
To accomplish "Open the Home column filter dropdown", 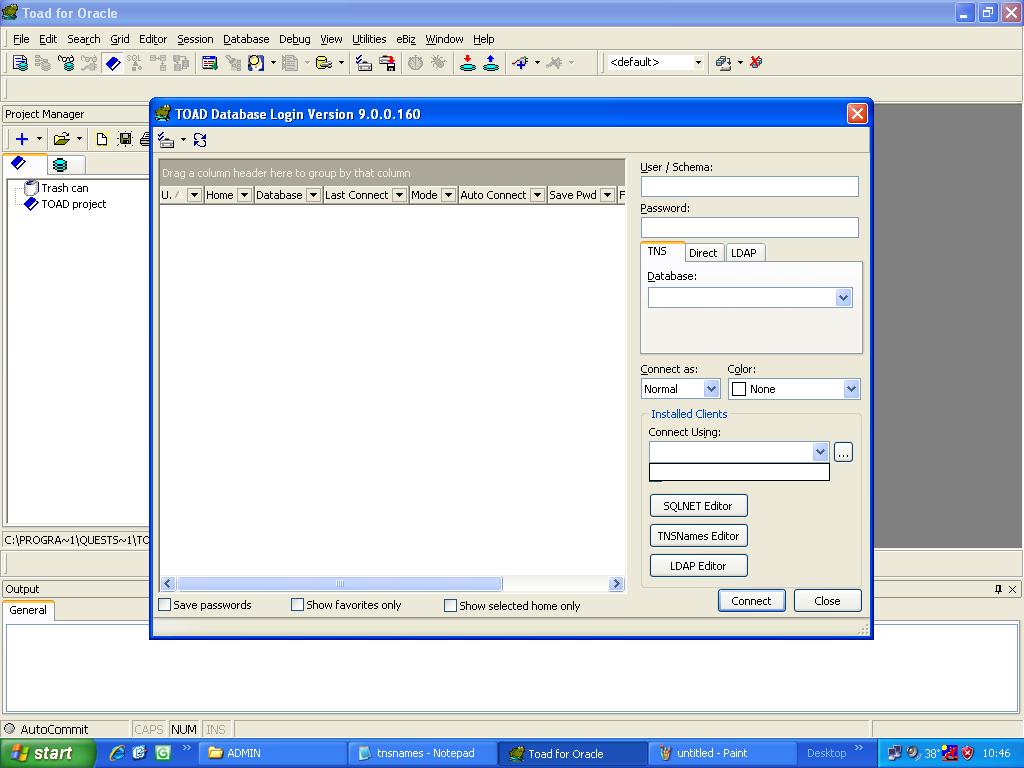I will pos(244,195).
